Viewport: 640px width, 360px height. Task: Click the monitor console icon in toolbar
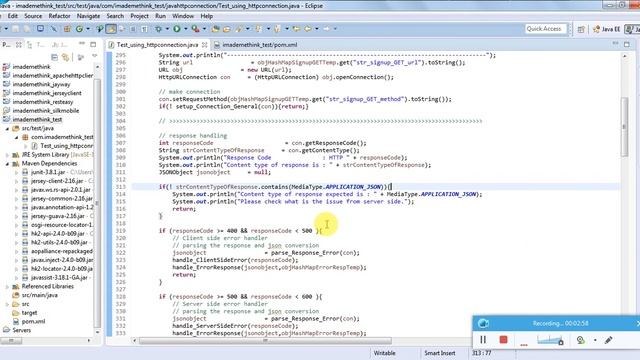40,29
